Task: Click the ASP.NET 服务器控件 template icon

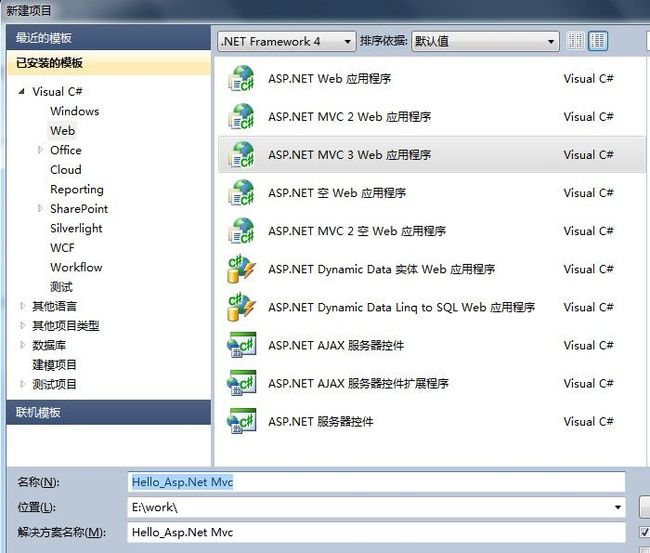Action: 241,421
